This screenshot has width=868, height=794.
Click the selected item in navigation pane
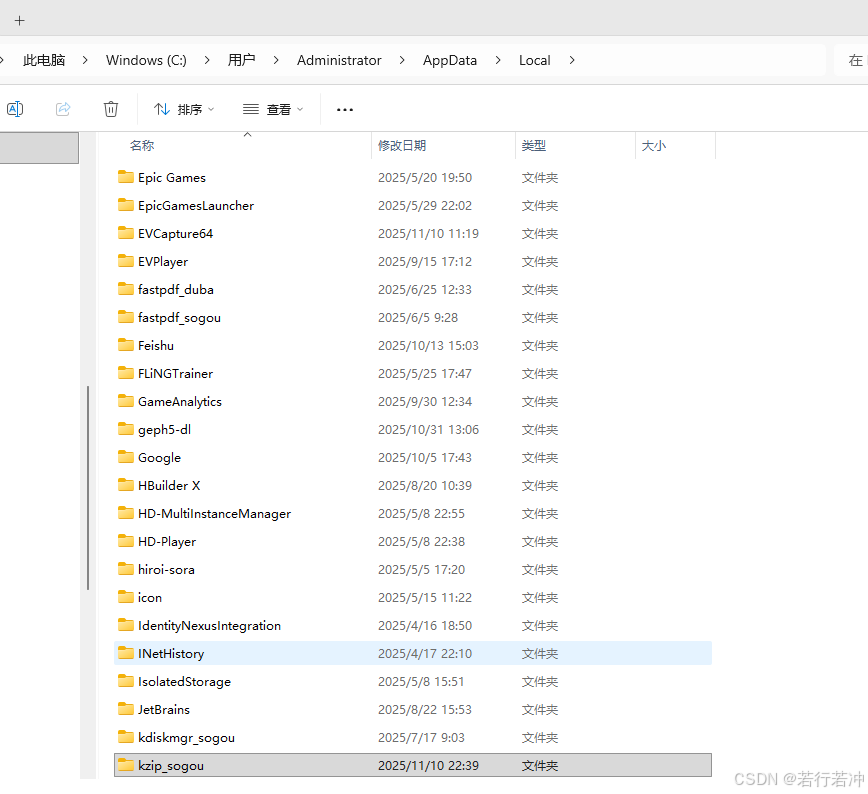[x=39, y=148]
